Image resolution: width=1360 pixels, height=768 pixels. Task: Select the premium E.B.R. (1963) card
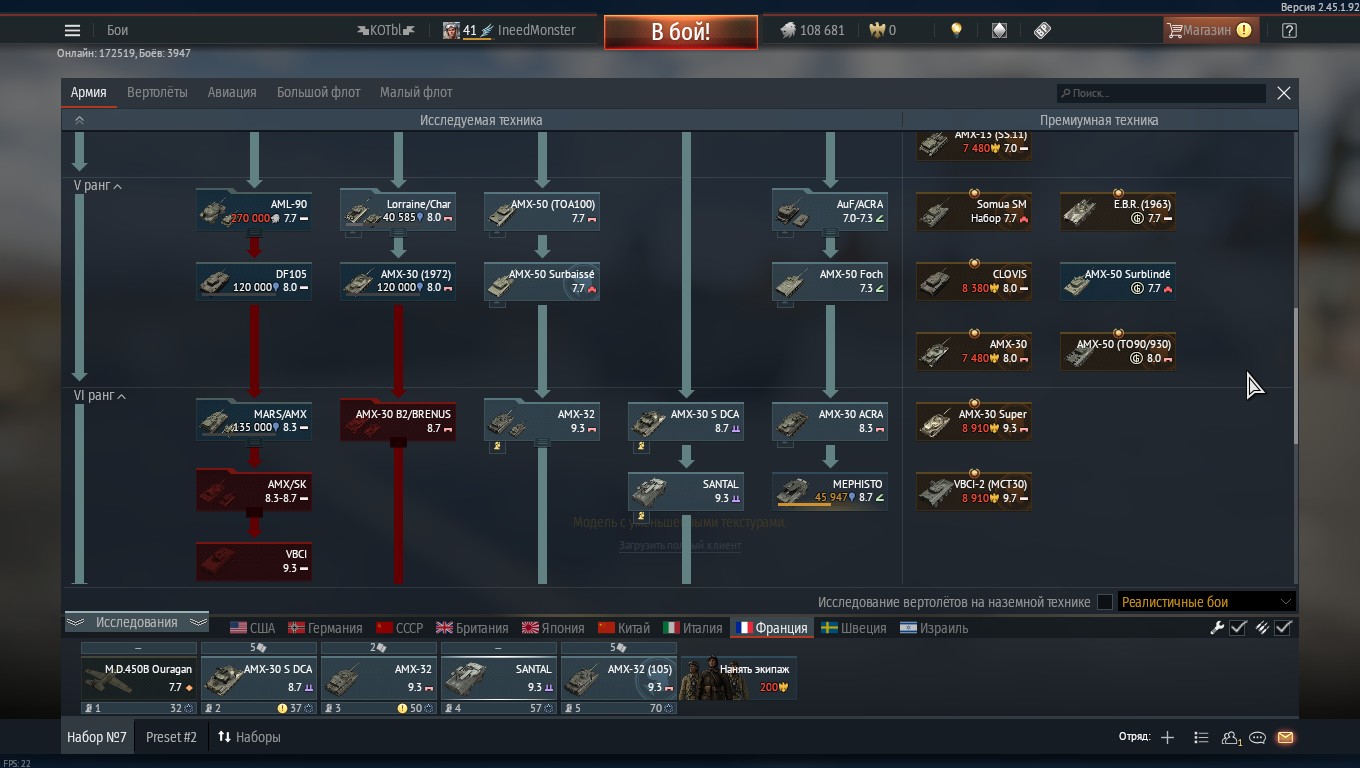pyautogui.click(x=1118, y=211)
